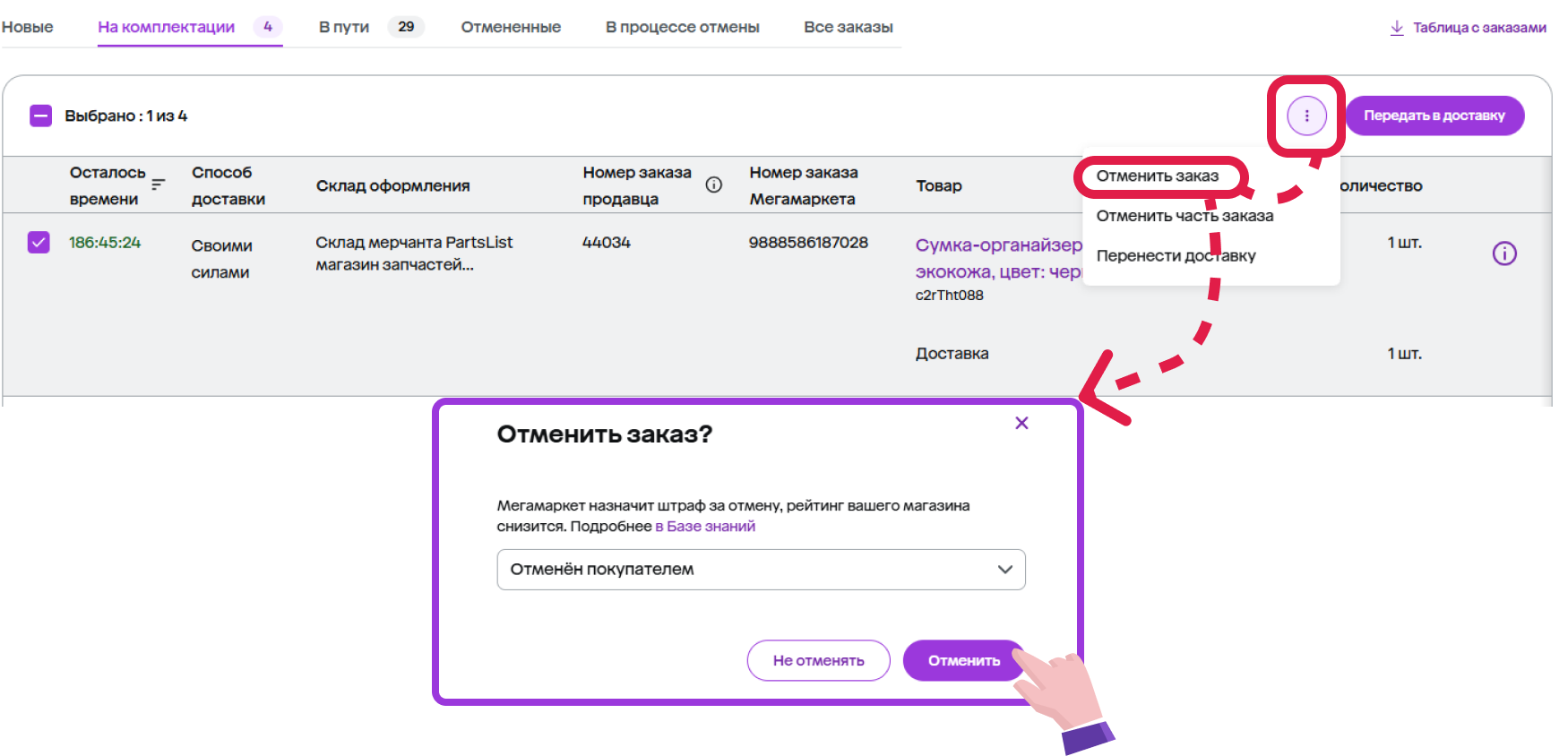Expand the cancellation reason dropdown

click(x=760, y=570)
